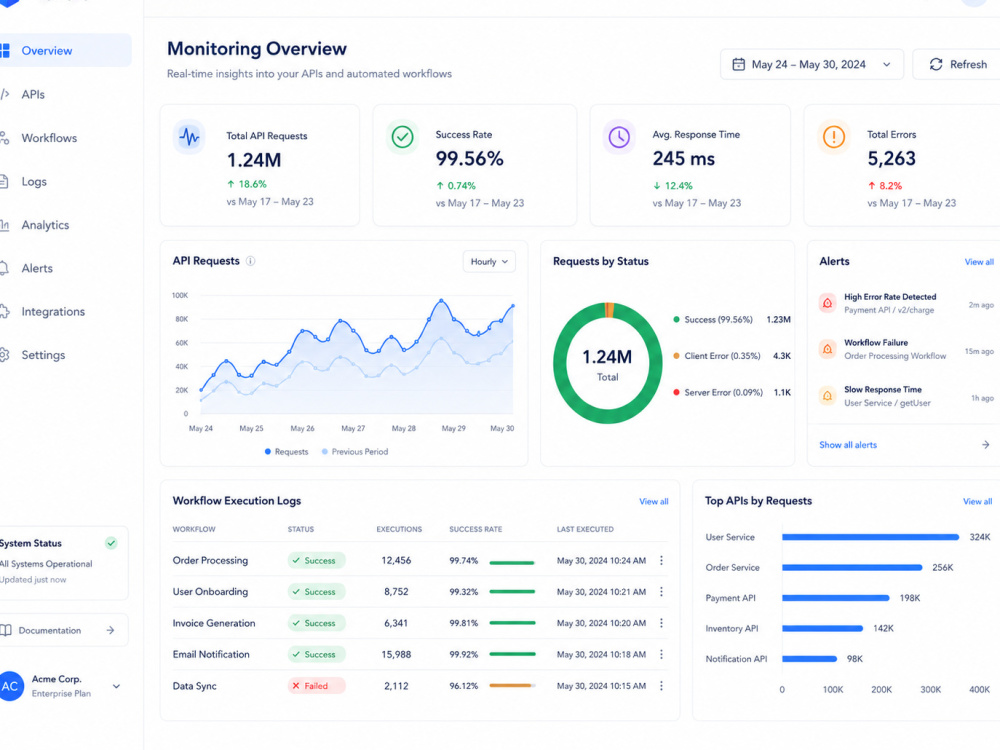
Task: Click the Total Errors exclamation icon
Action: coord(834,136)
